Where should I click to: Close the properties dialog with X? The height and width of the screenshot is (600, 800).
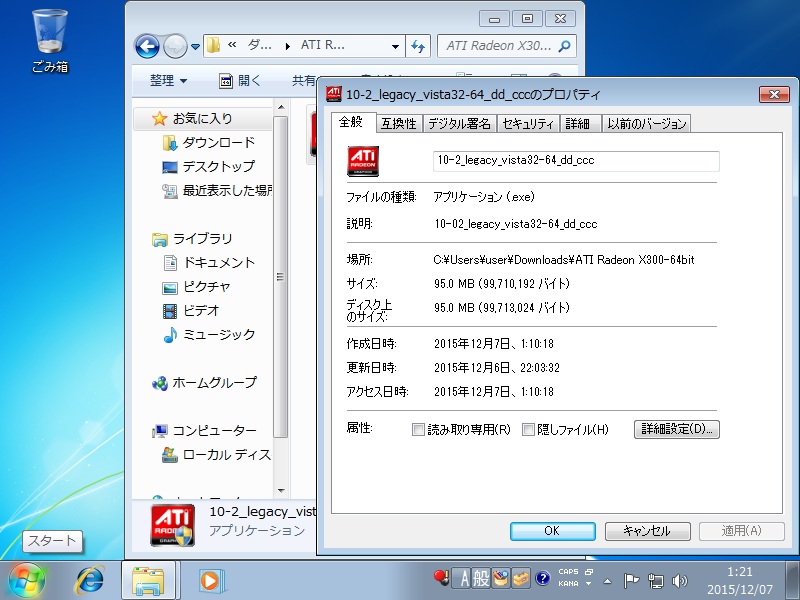(x=774, y=94)
